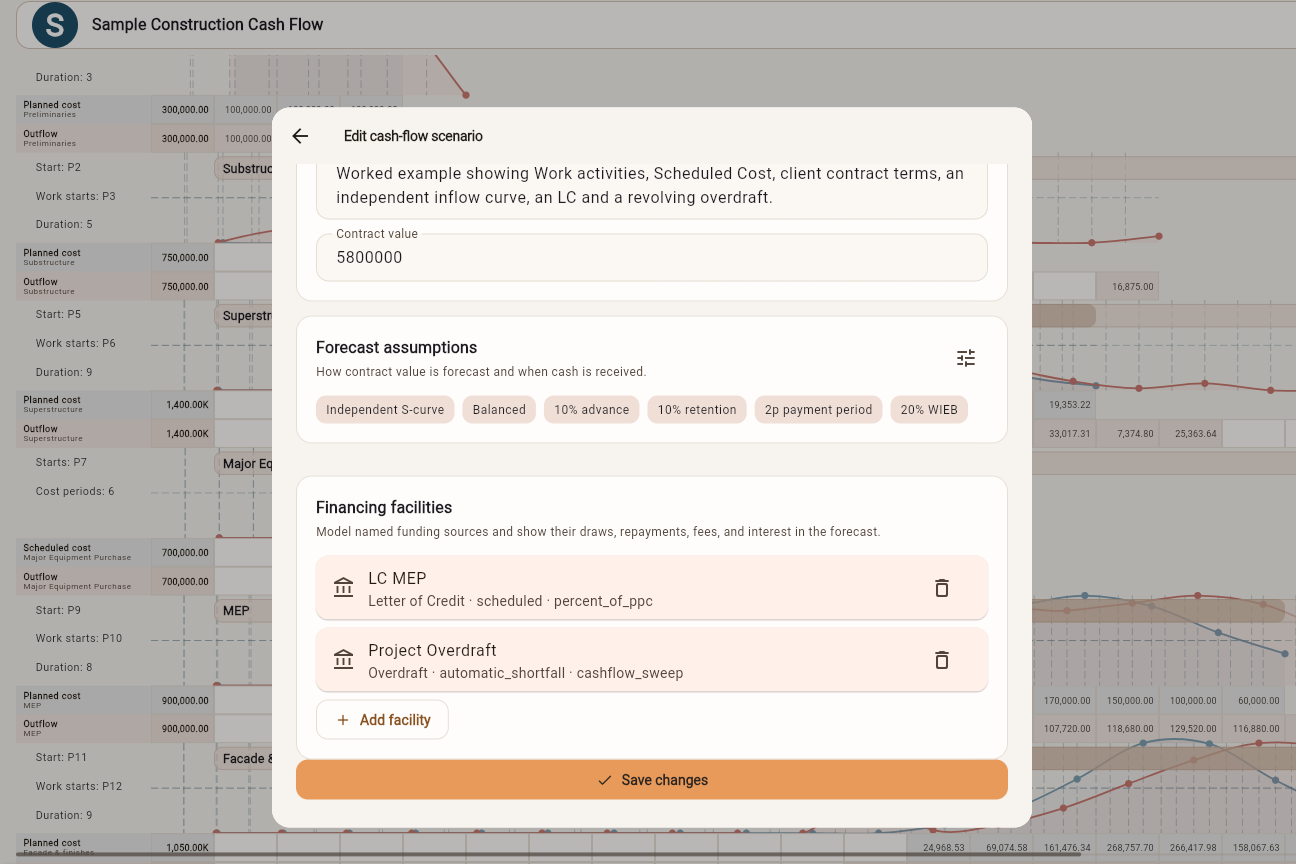Click the 10% retention chip
This screenshot has width=1296, height=864.
pos(697,410)
